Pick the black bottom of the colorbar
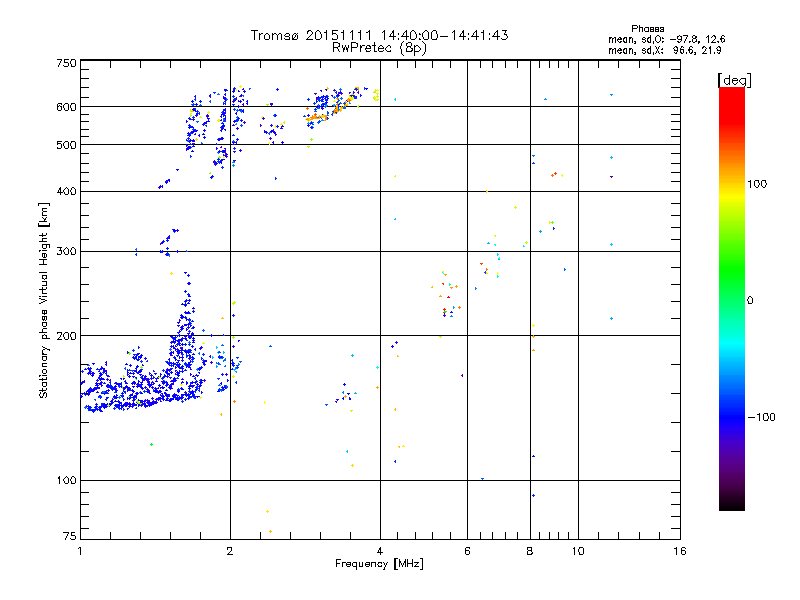This screenshot has width=800, height=600. (x=732, y=503)
